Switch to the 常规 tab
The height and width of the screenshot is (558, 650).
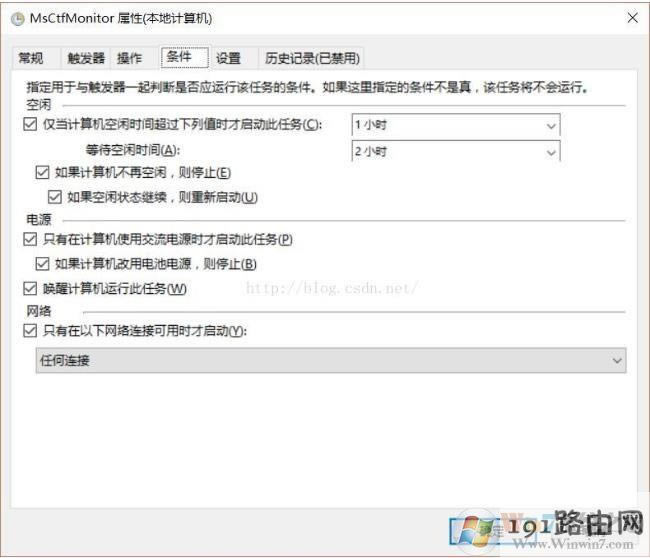[31, 58]
